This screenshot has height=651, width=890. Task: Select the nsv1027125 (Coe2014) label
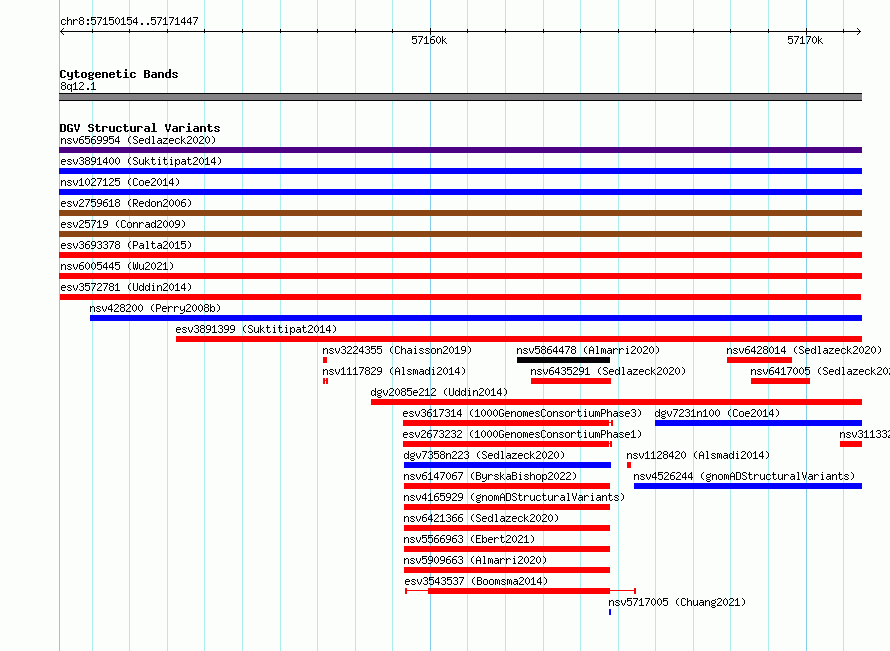coord(120,182)
